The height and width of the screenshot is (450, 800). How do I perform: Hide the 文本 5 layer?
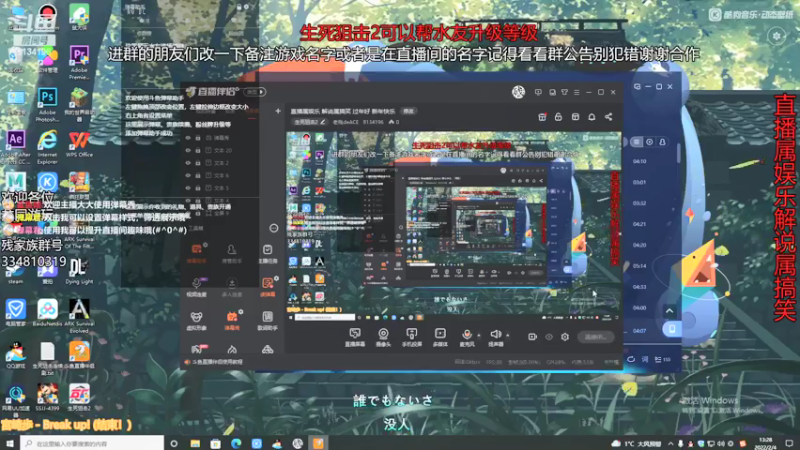click(188, 188)
